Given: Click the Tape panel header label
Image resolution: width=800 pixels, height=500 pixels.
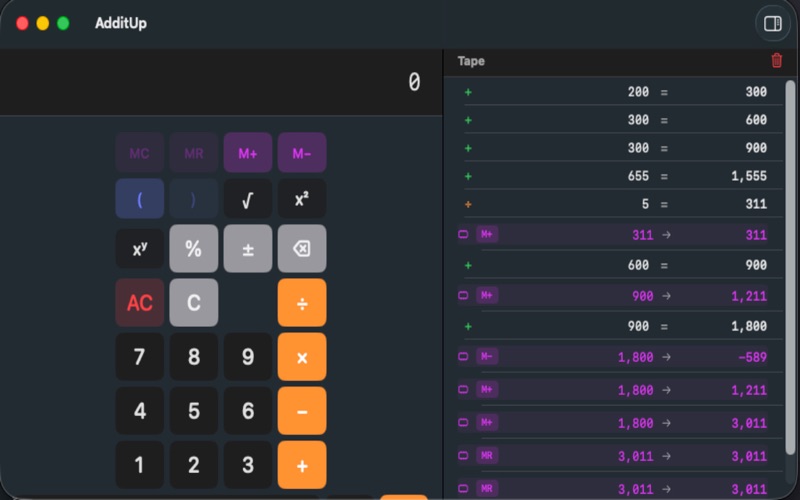Looking at the screenshot, I should tap(471, 61).
